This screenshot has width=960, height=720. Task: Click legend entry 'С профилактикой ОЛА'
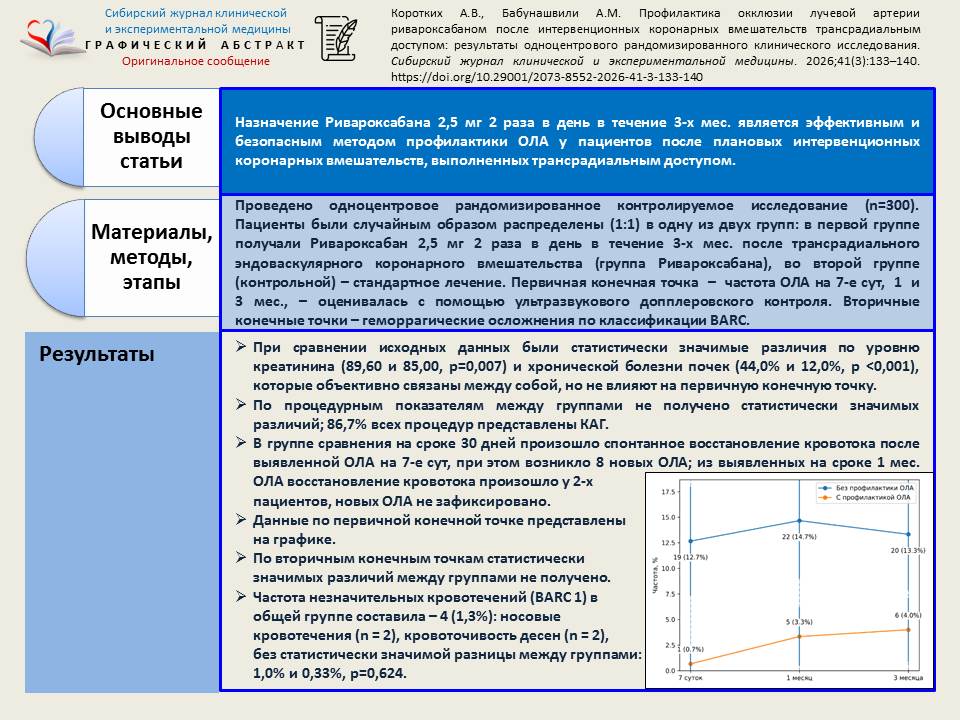[864, 497]
